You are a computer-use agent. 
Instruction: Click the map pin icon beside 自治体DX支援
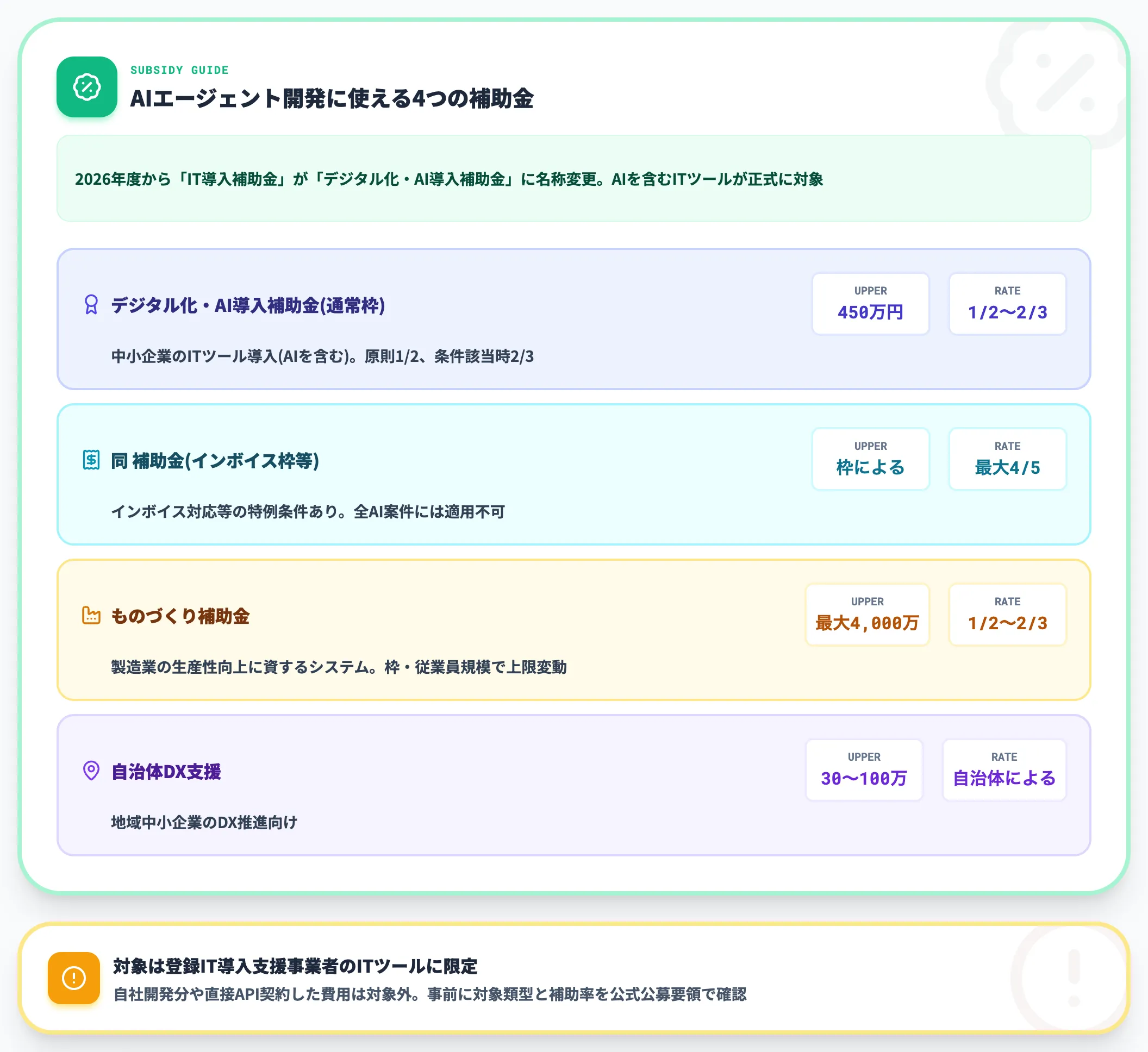coord(91,771)
